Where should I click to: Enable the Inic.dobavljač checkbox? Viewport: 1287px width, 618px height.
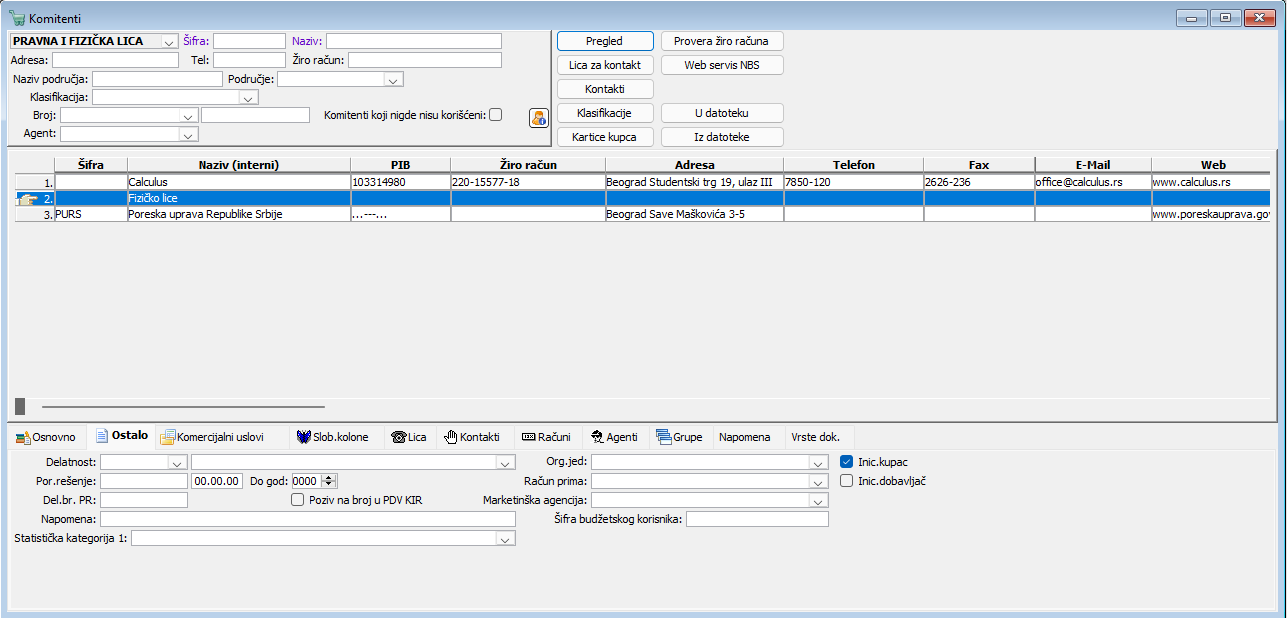pyautogui.click(x=846, y=481)
